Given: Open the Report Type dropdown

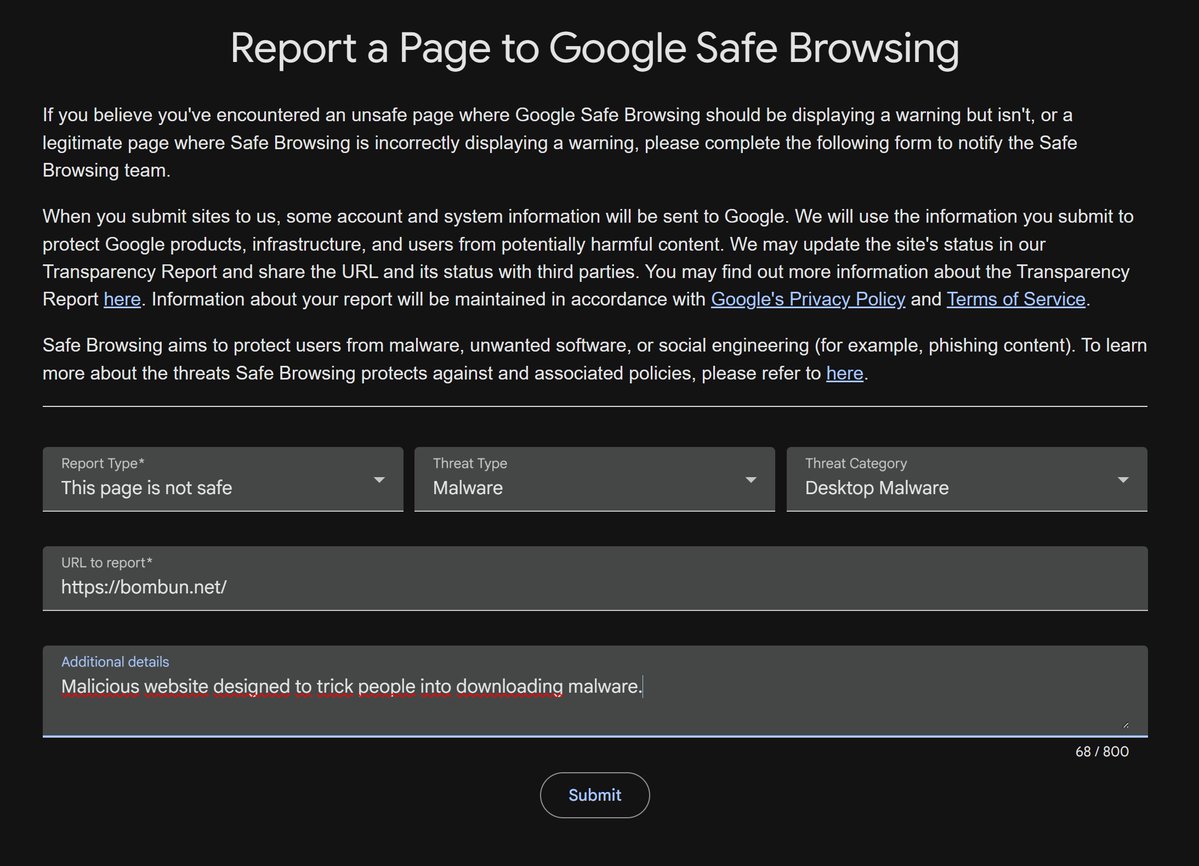Looking at the screenshot, I should [x=223, y=479].
